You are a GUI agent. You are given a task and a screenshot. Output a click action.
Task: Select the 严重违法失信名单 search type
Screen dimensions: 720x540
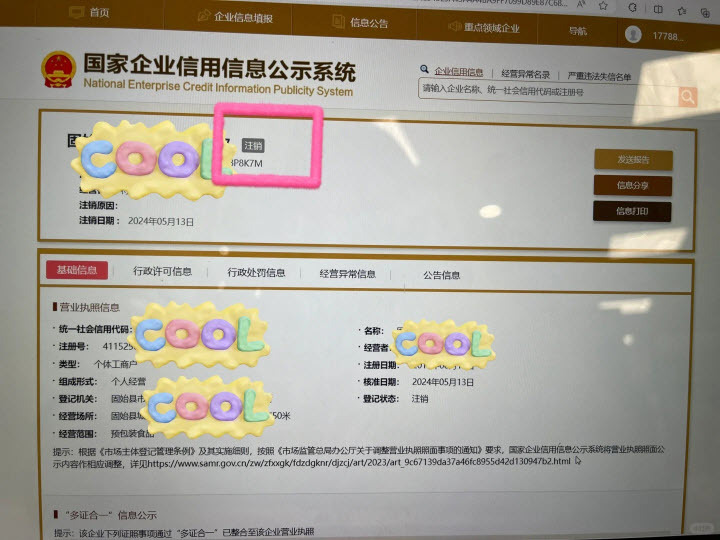click(599, 76)
